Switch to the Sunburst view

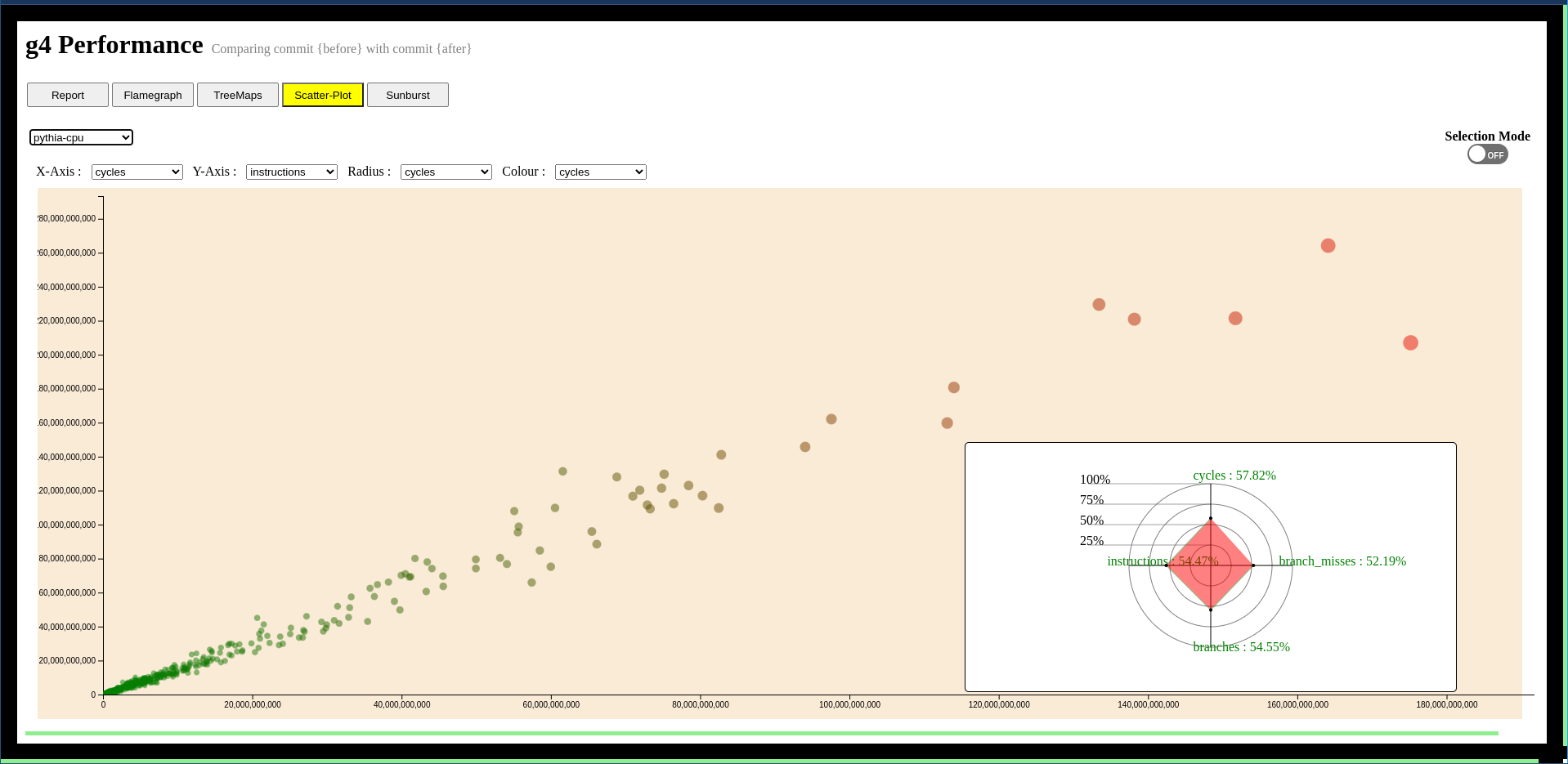tap(408, 95)
